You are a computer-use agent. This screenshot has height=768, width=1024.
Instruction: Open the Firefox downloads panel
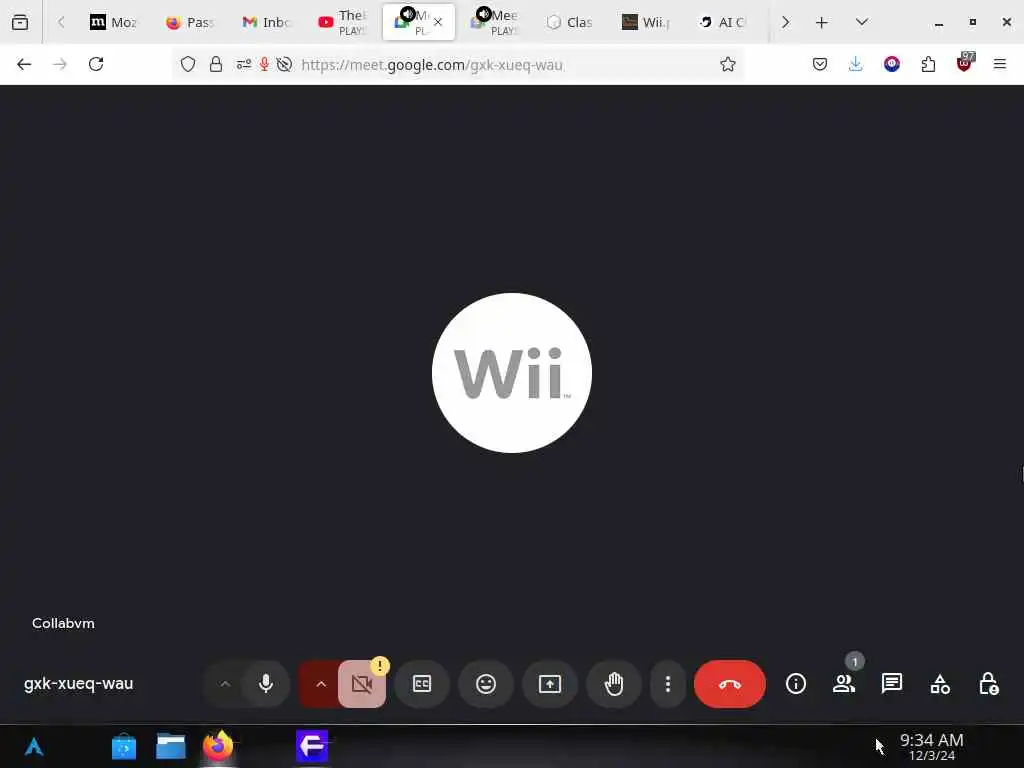tap(856, 64)
